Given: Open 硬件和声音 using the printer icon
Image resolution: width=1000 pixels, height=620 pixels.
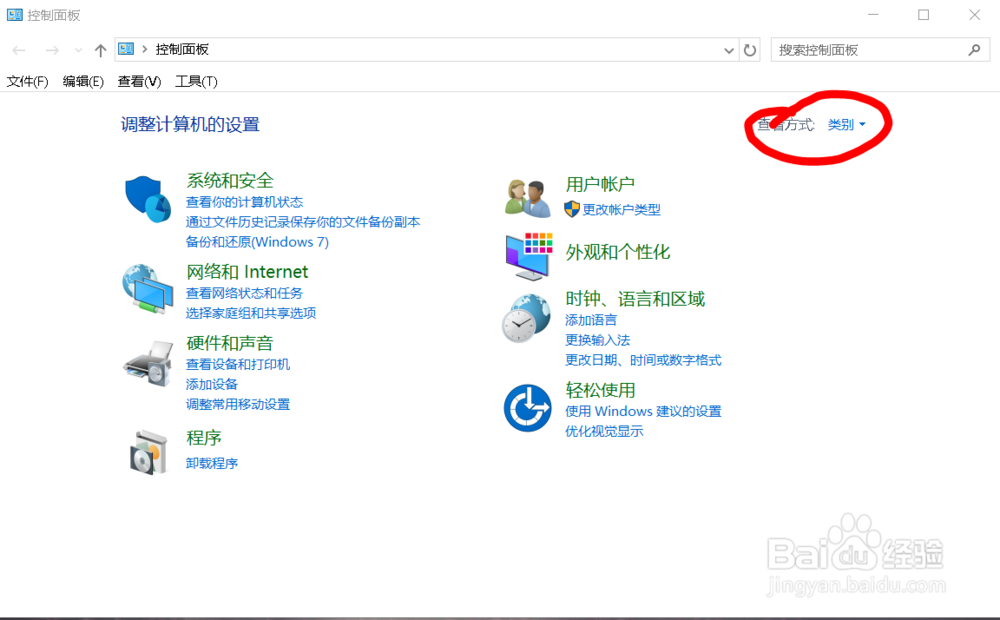Looking at the screenshot, I should click(148, 363).
